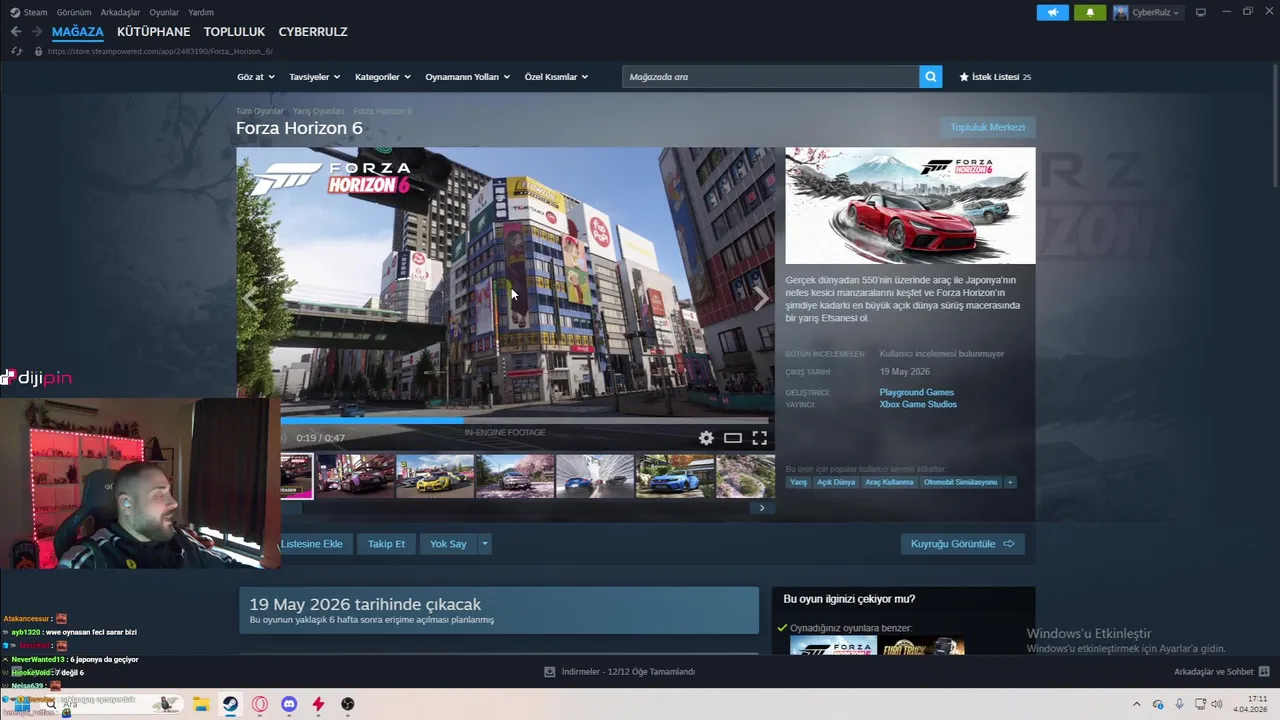Open the dropdown arrow beside Yok Say

[x=485, y=544]
